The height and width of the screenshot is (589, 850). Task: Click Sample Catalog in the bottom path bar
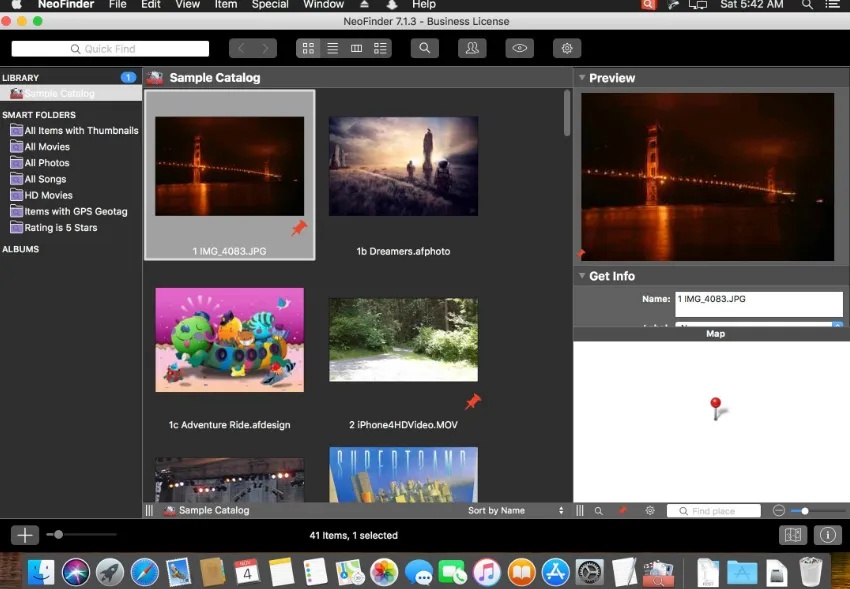coord(207,510)
